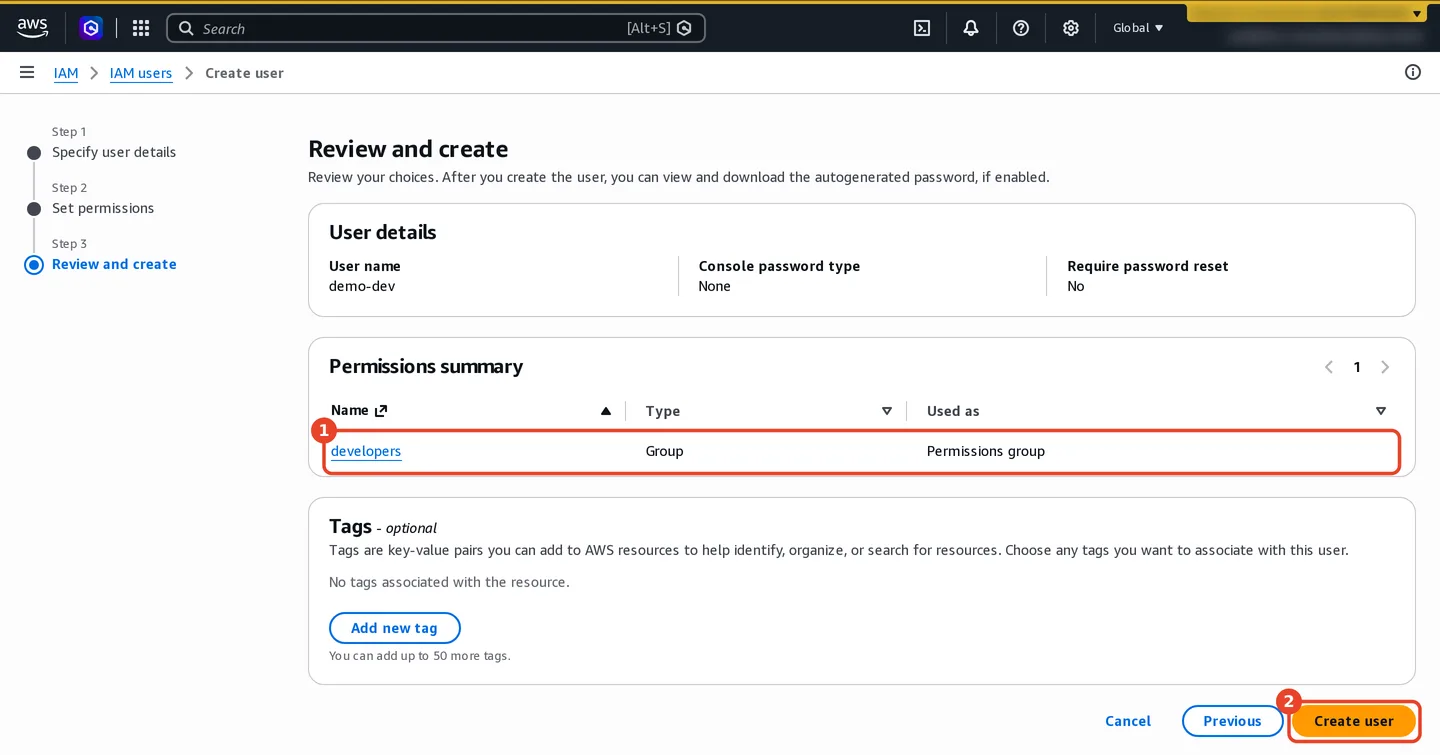Sort by Type column arrow
The image size is (1440, 755).
887,411
